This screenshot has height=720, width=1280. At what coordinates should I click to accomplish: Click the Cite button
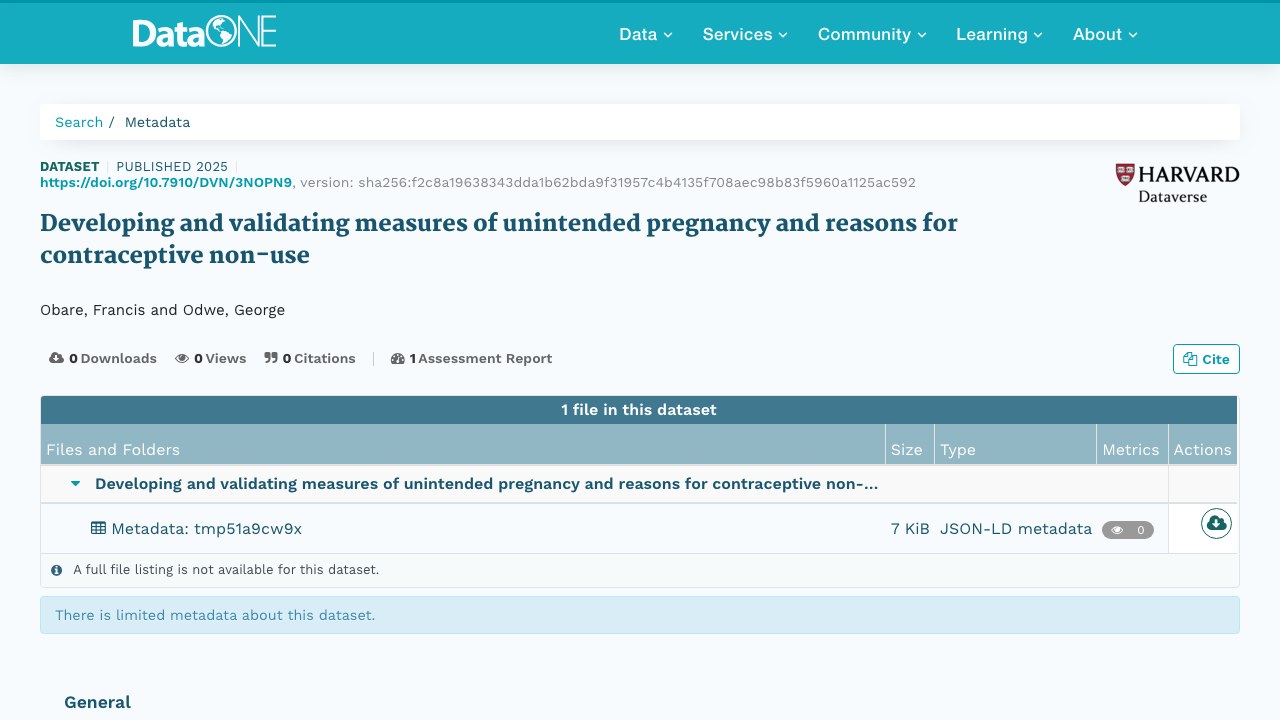(x=1206, y=359)
